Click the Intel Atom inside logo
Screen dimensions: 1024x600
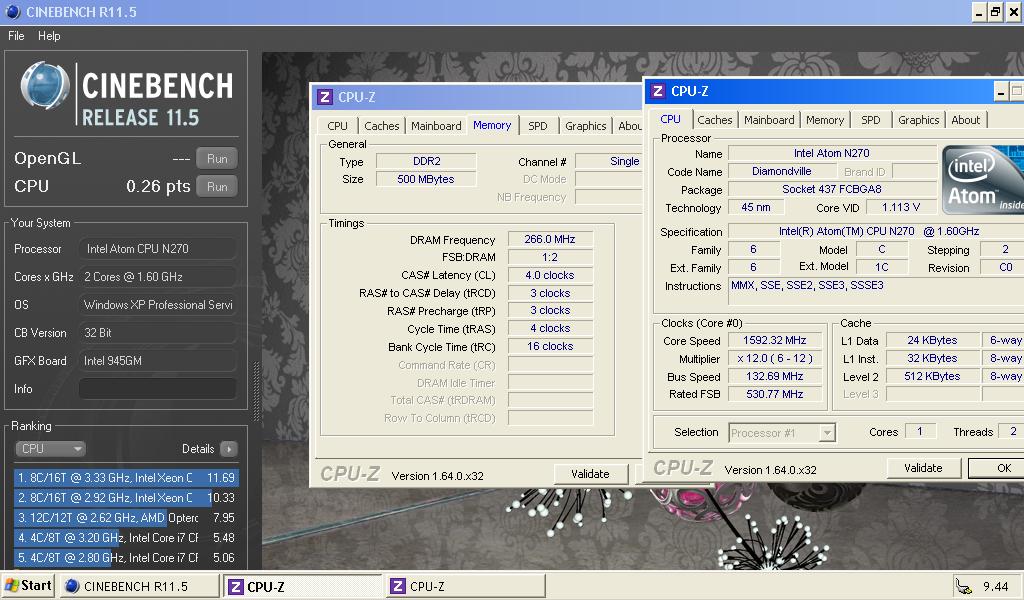click(x=982, y=180)
